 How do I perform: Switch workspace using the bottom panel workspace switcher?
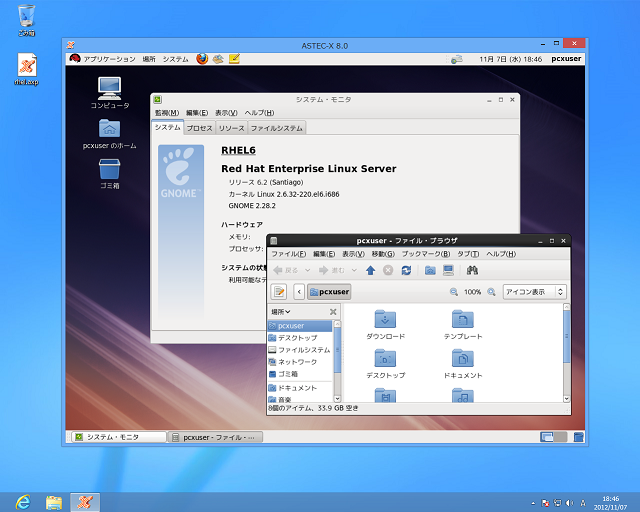click(553, 437)
